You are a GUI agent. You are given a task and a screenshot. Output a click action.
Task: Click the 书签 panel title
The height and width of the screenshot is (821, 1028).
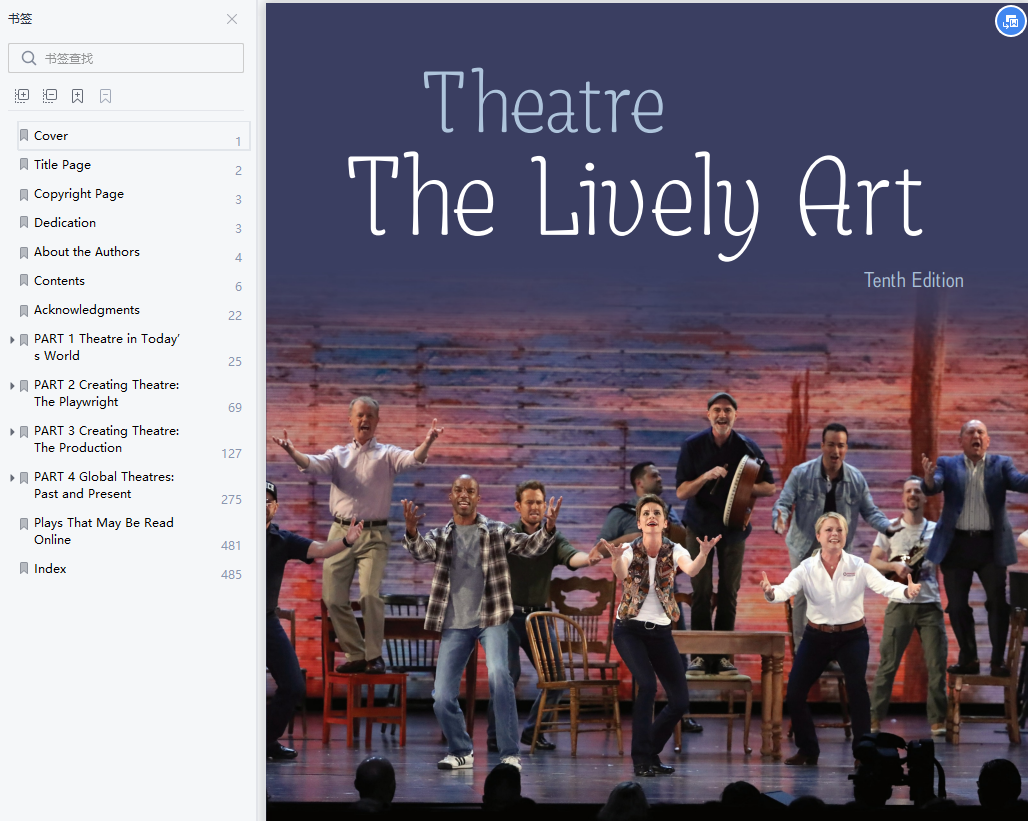click(x=20, y=18)
